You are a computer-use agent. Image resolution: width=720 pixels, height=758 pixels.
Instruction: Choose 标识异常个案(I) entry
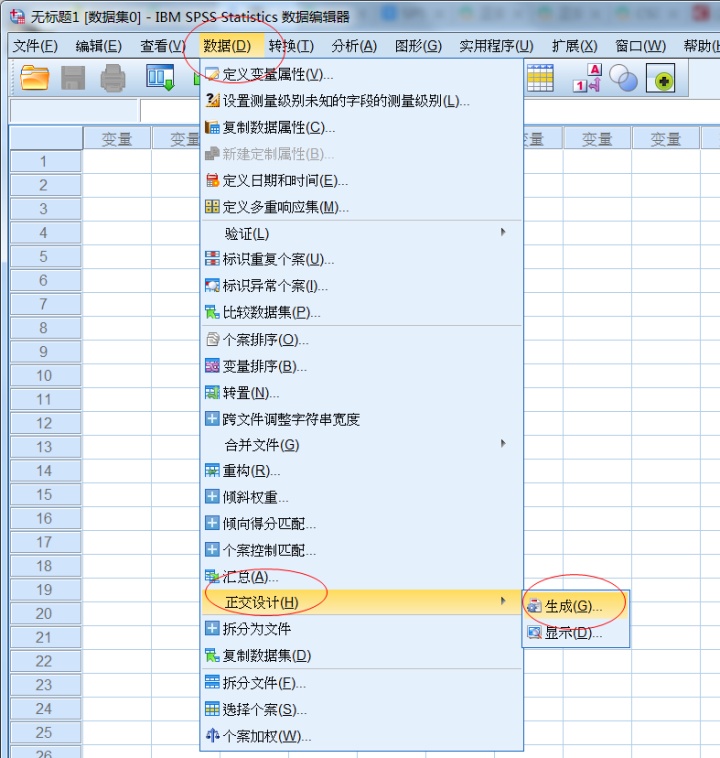[361, 286]
